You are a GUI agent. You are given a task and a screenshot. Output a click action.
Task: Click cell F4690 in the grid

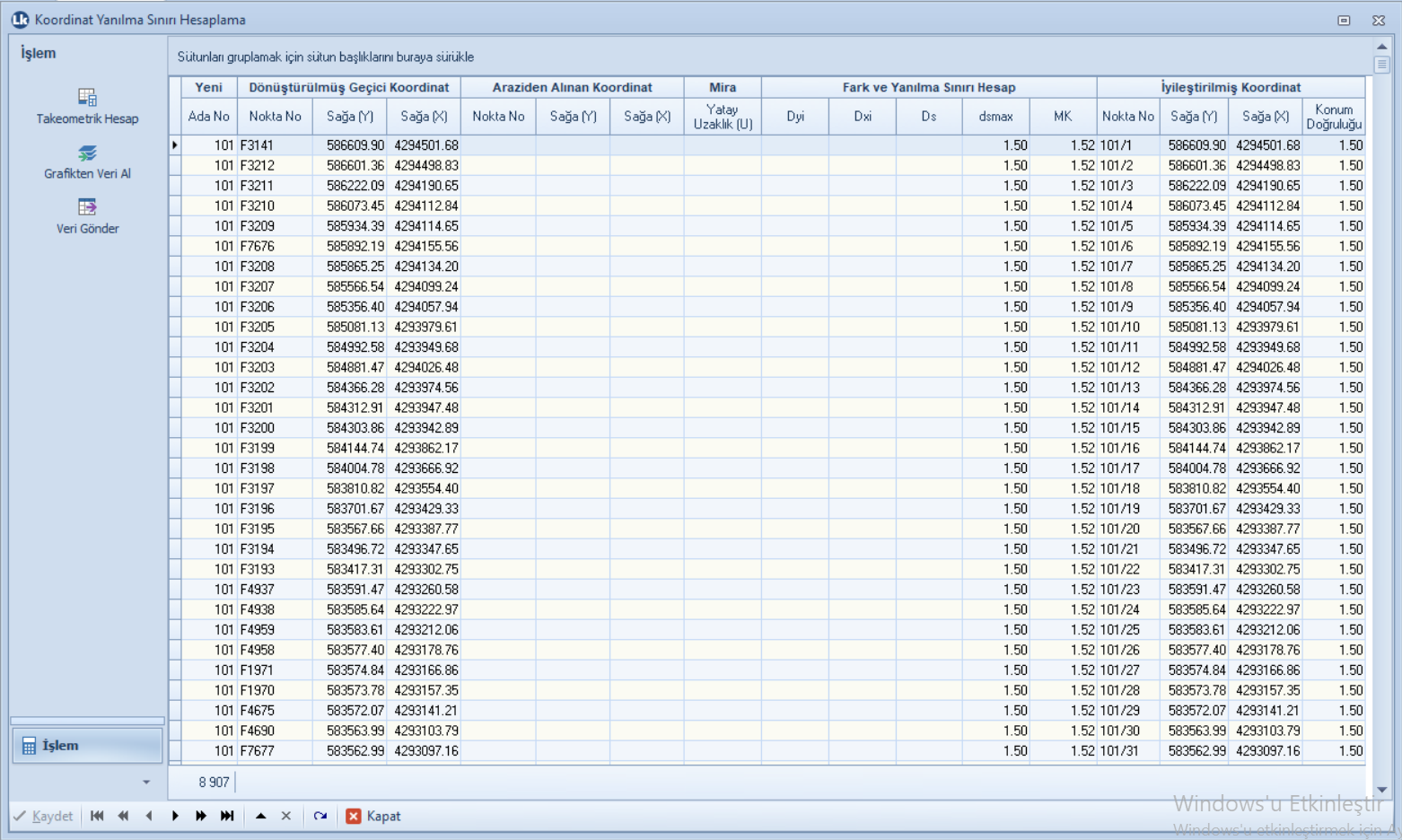275,731
